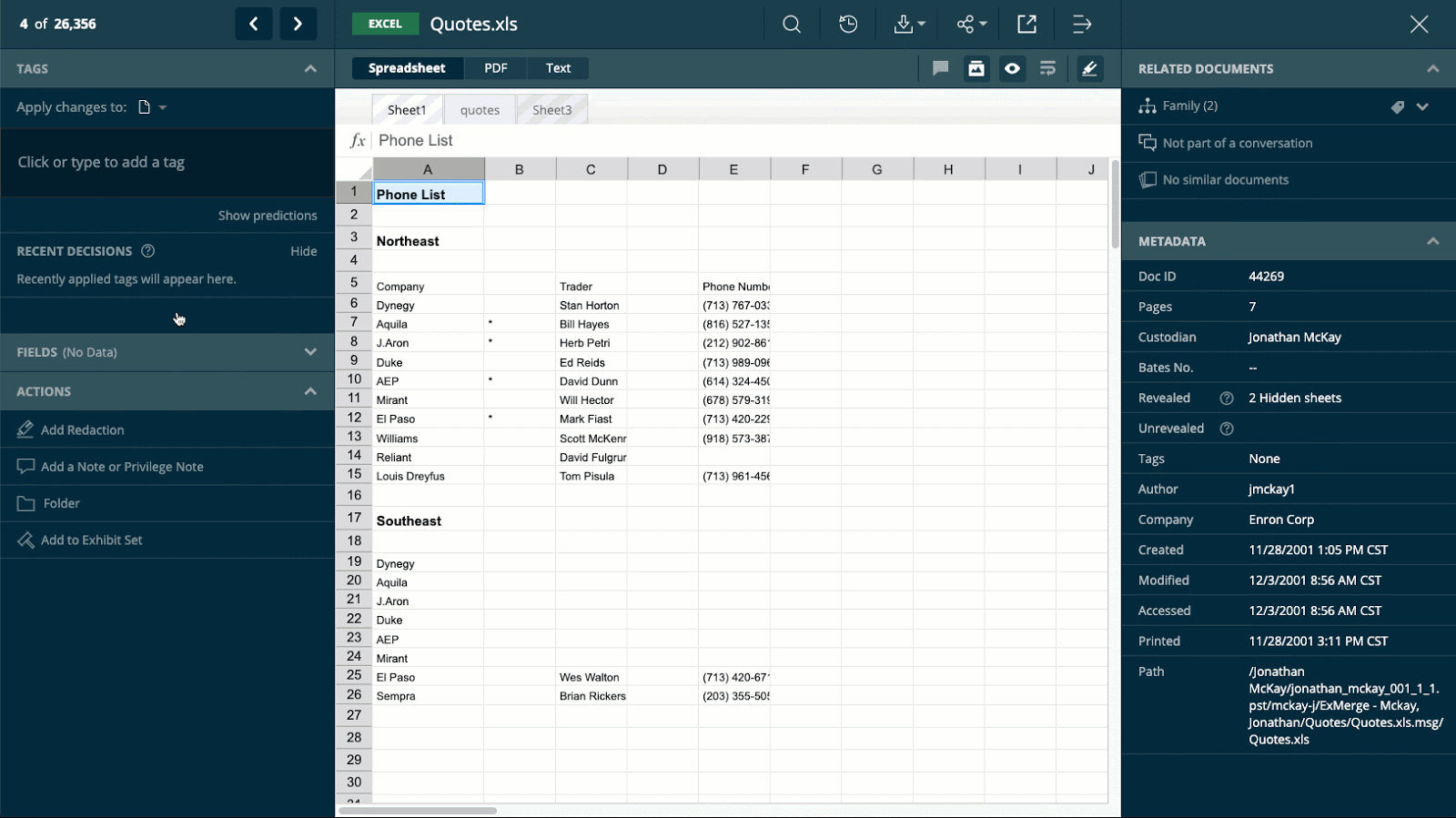Click the Custodian value Jonathan McKay
1456x818 pixels.
pyautogui.click(x=1294, y=338)
